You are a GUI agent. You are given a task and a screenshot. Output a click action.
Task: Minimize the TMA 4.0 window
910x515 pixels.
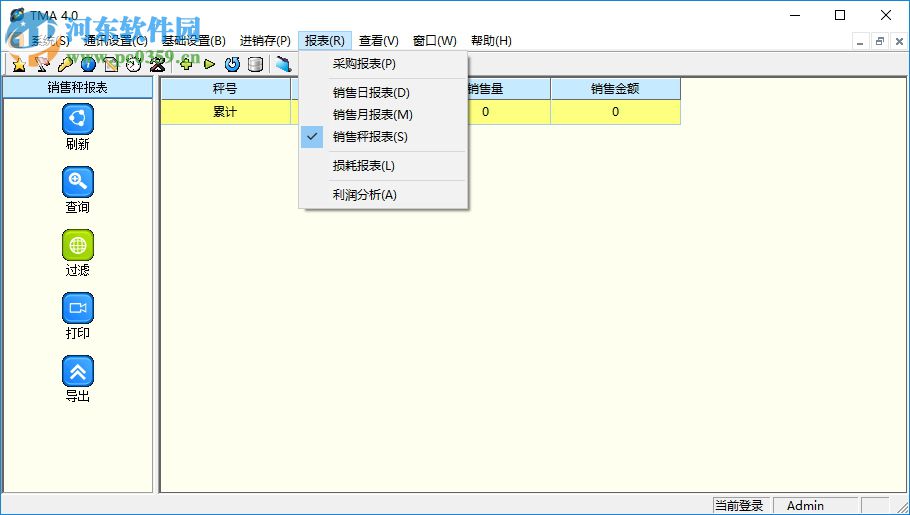point(793,16)
